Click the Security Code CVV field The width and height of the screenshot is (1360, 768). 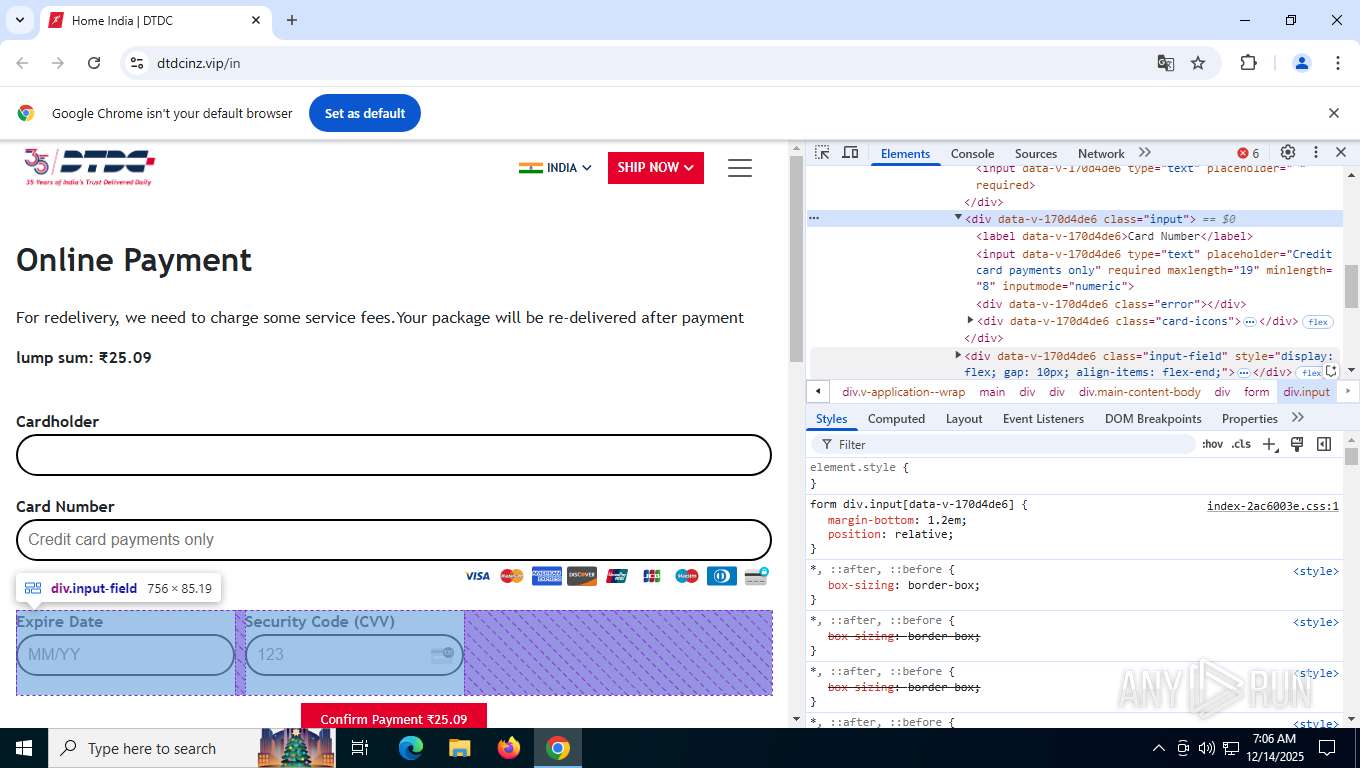354,655
